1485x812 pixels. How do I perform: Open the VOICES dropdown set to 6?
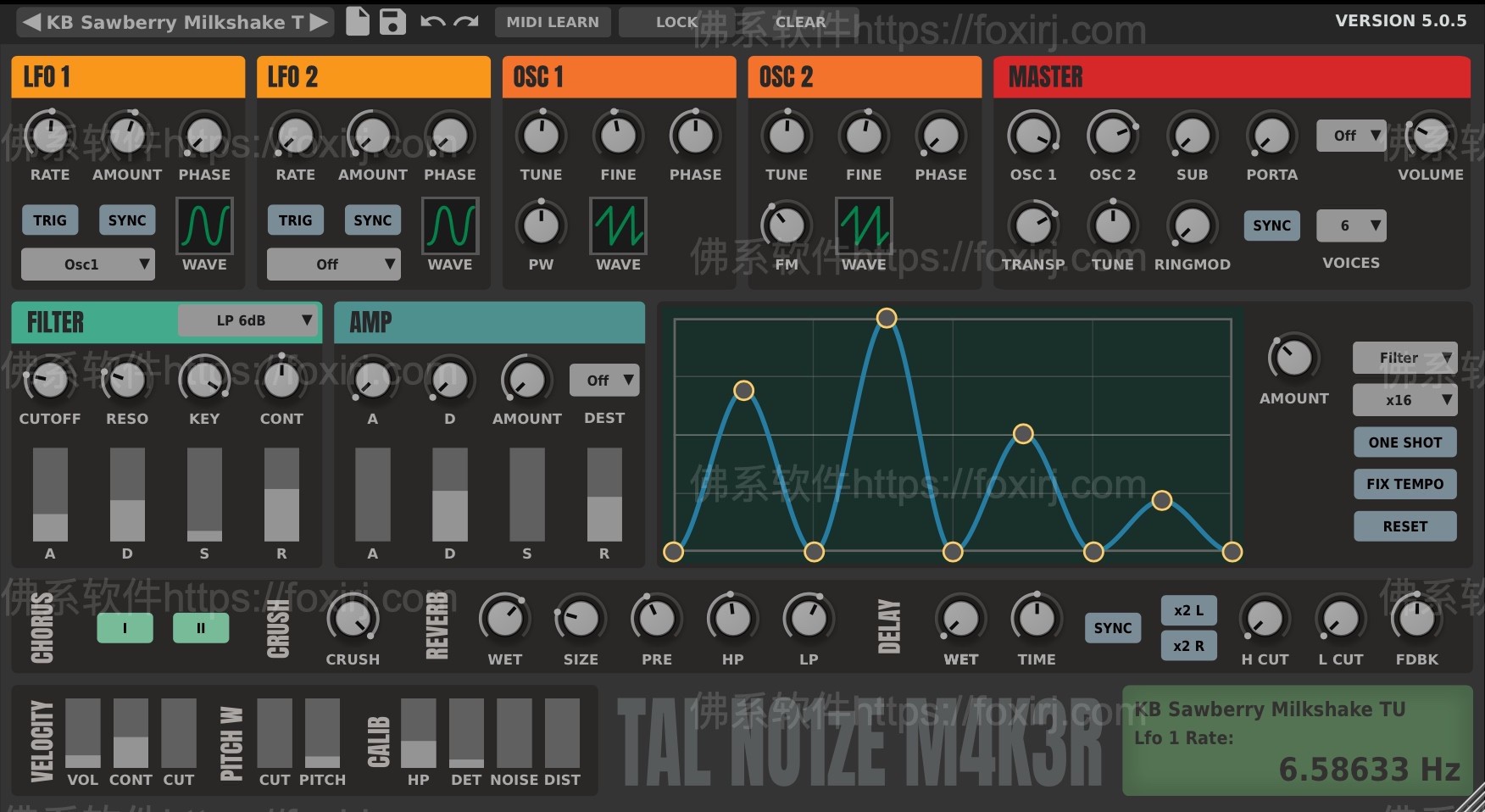(1350, 225)
